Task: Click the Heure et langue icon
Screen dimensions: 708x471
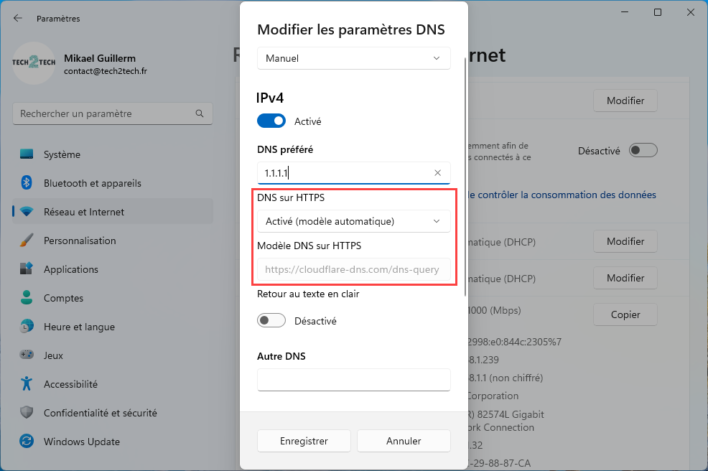Action: [26, 326]
